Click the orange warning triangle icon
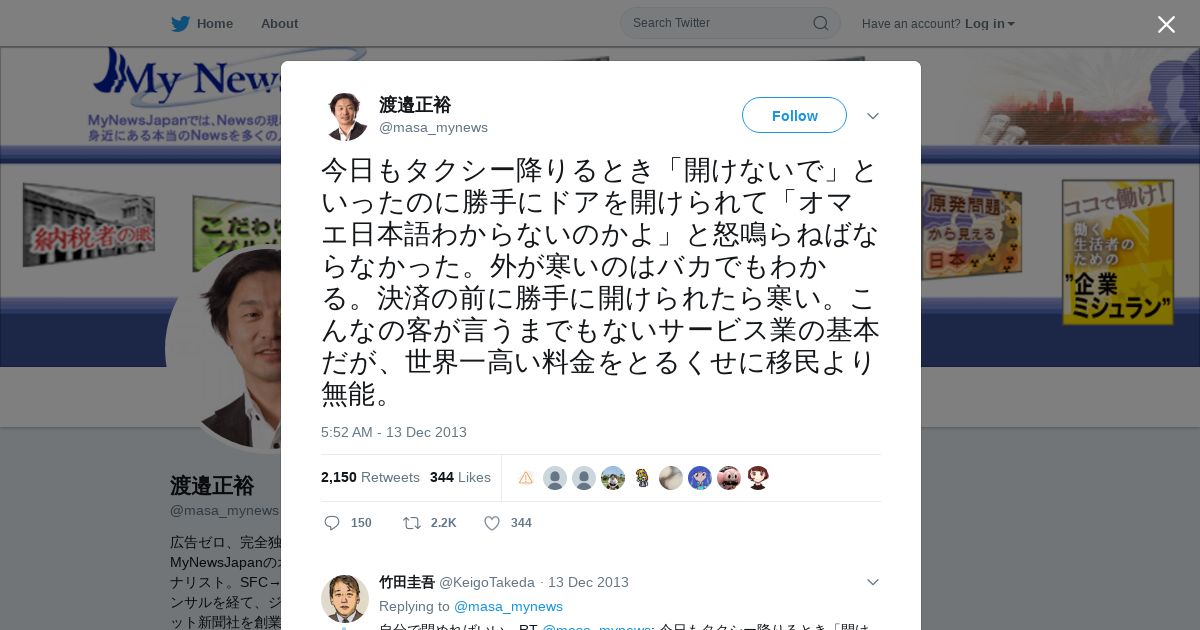 coord(526,478)
